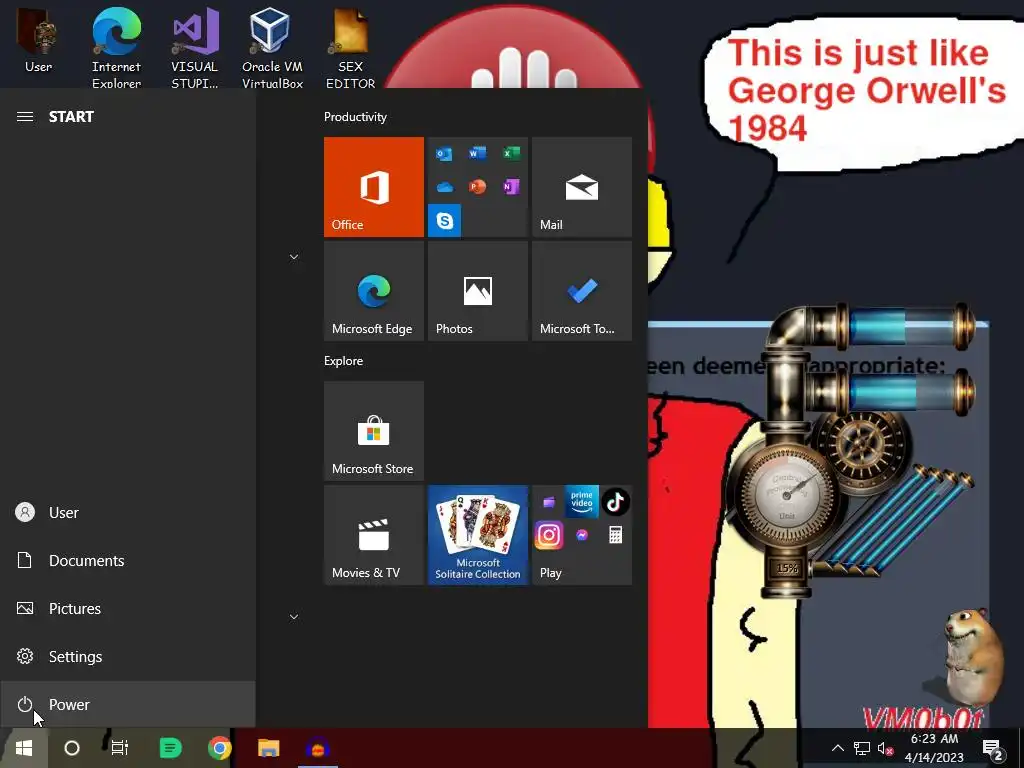Select VISUAL STUPI... desktop shortcut
Image resolution: width=1024 pixels, height=768 pixels.
point(195,47)
